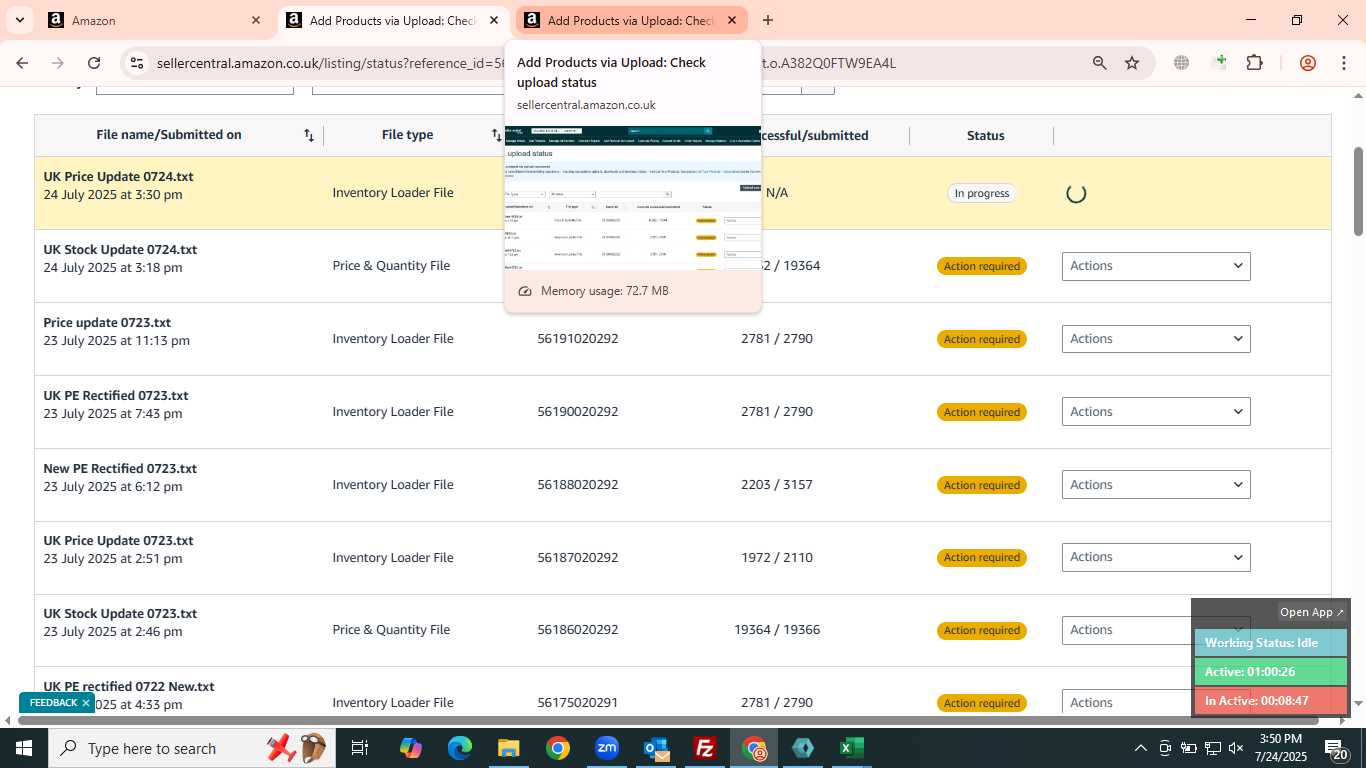Click batch ID 56191020292
The image size is (1366, 768).
[577, 339]
